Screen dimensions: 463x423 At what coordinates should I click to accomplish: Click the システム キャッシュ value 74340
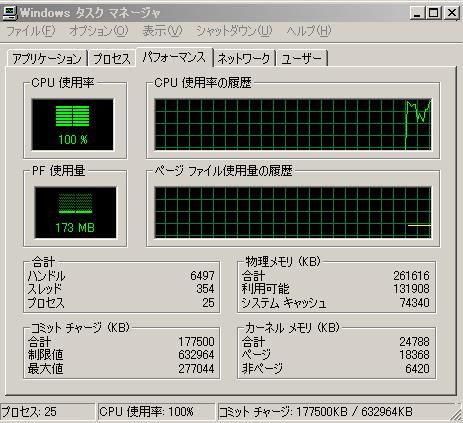click(x=414, y=303)
